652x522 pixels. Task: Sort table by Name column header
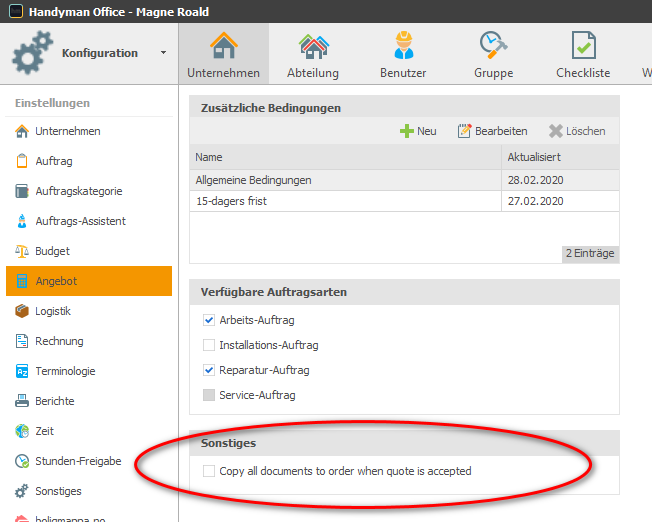coord(344,158)
